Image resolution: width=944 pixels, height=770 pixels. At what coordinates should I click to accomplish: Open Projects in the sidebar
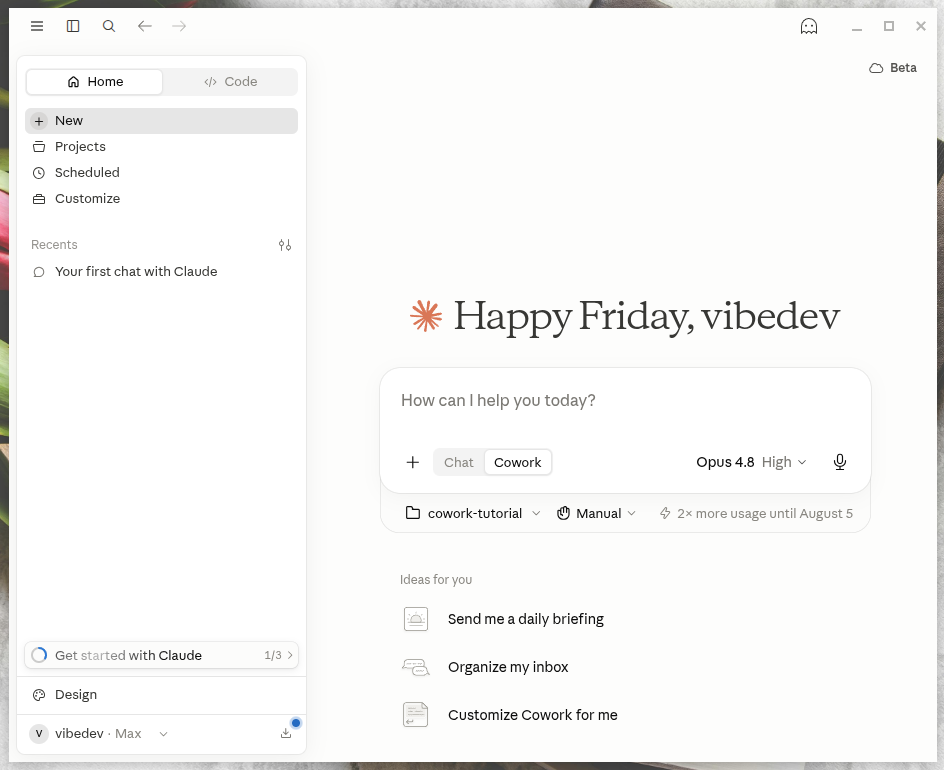click(161, 147)
